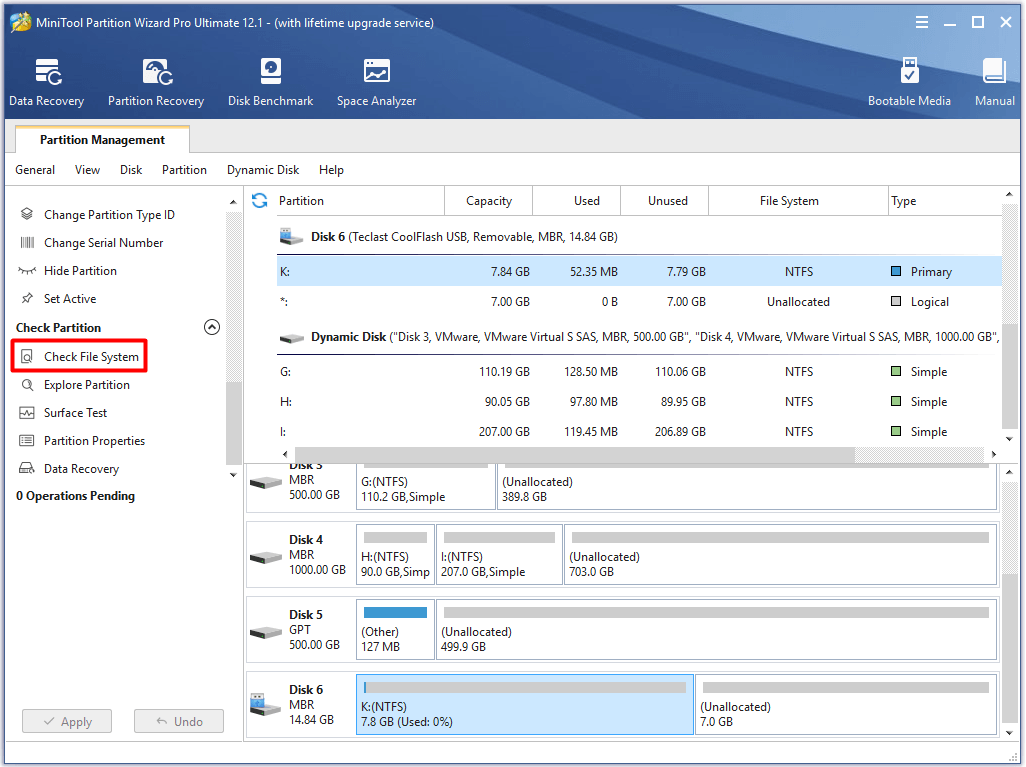Choose Surface Test action
This screenshot has height=767, width=1026.
75,413
